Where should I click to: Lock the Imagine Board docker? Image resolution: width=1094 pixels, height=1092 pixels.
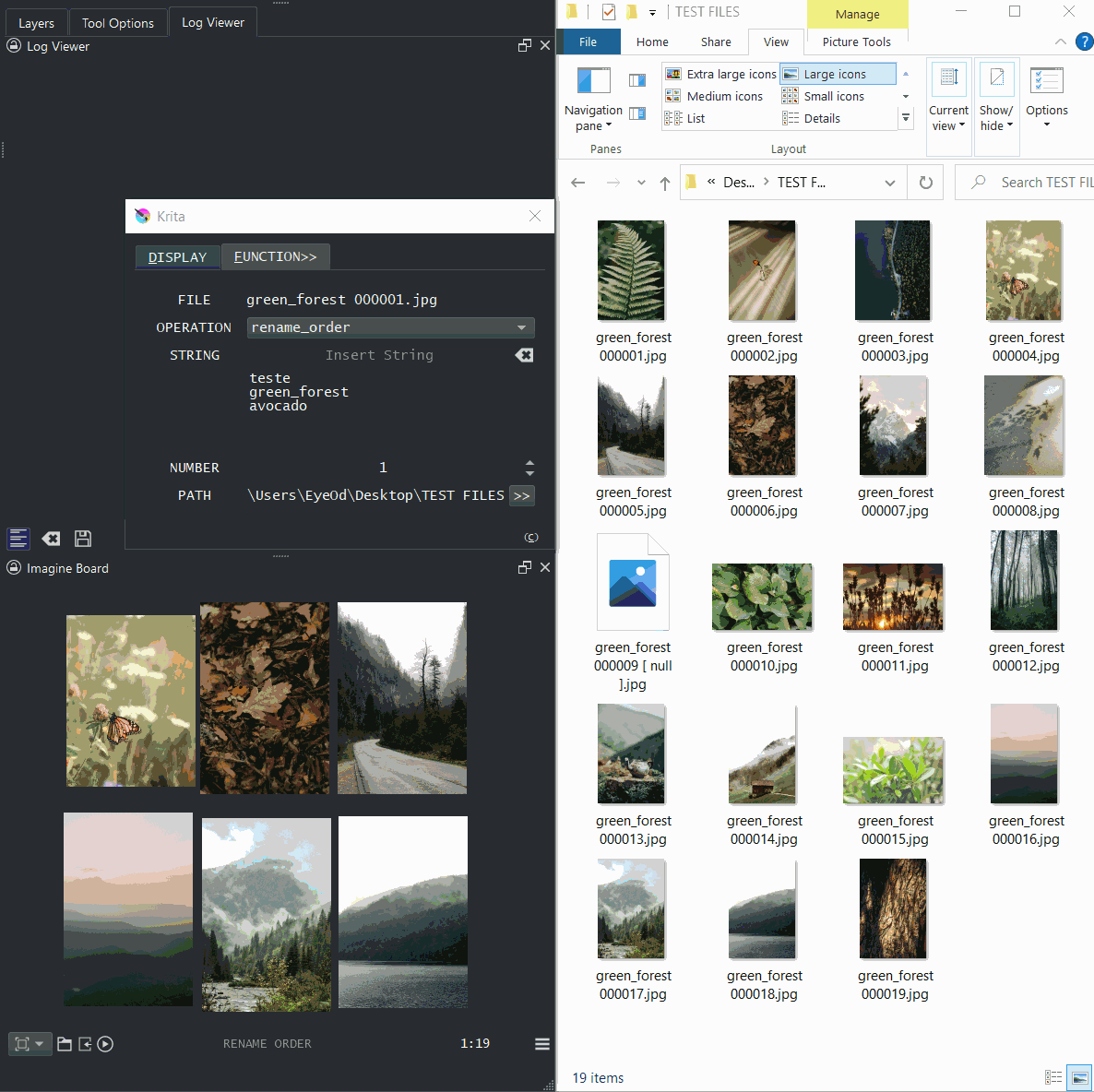click(14, 568)
